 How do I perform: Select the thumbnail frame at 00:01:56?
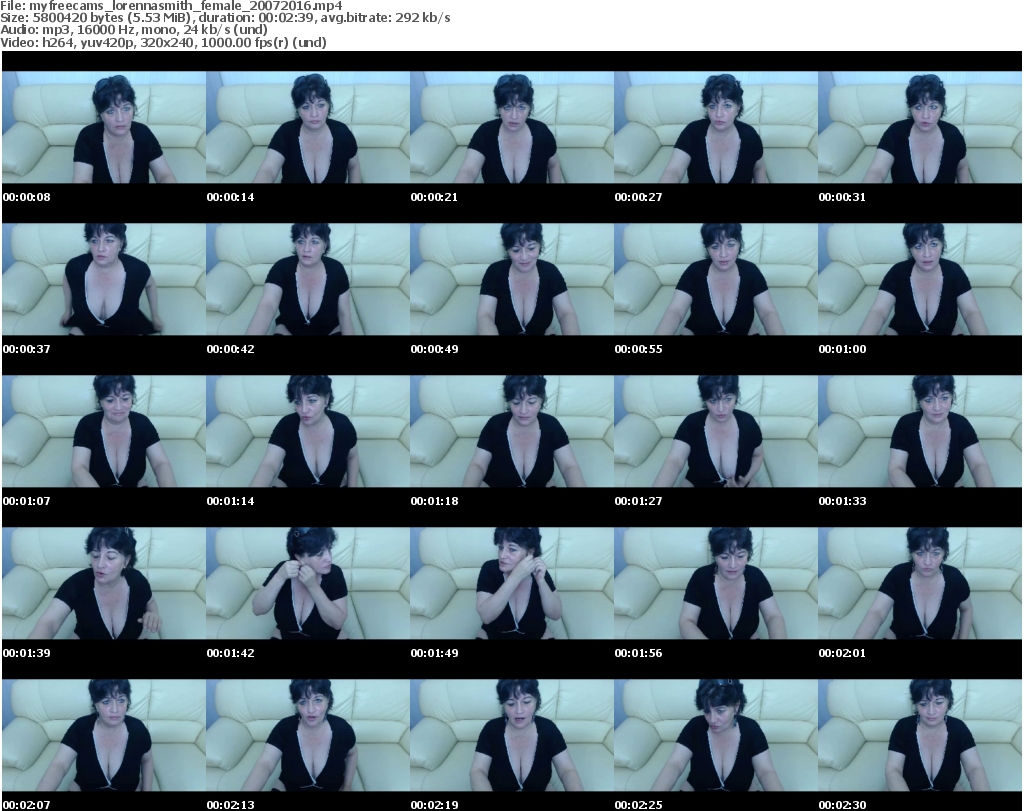coord(716,584)
